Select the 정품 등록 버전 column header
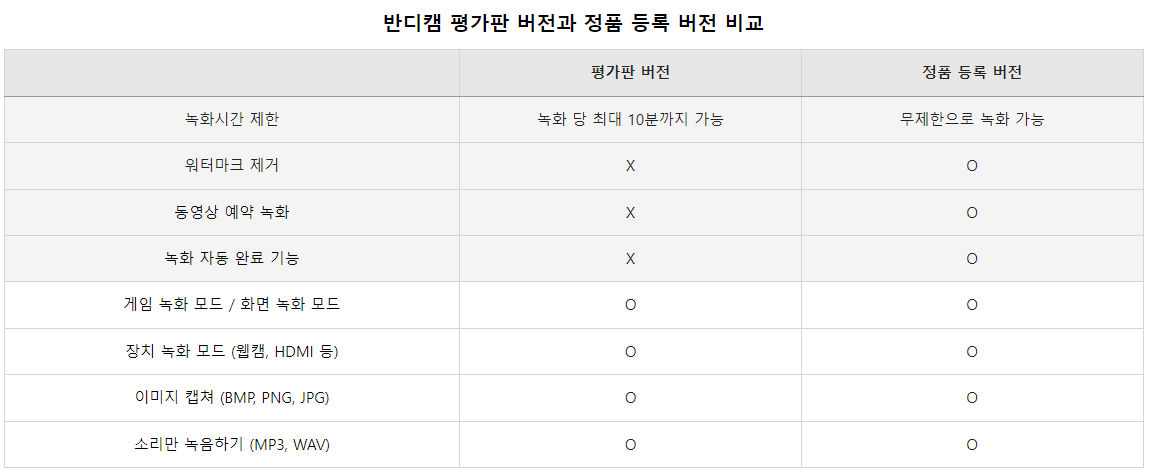Image resolution: width=1152 pixels, height=475 pixels. coord(971,73)
